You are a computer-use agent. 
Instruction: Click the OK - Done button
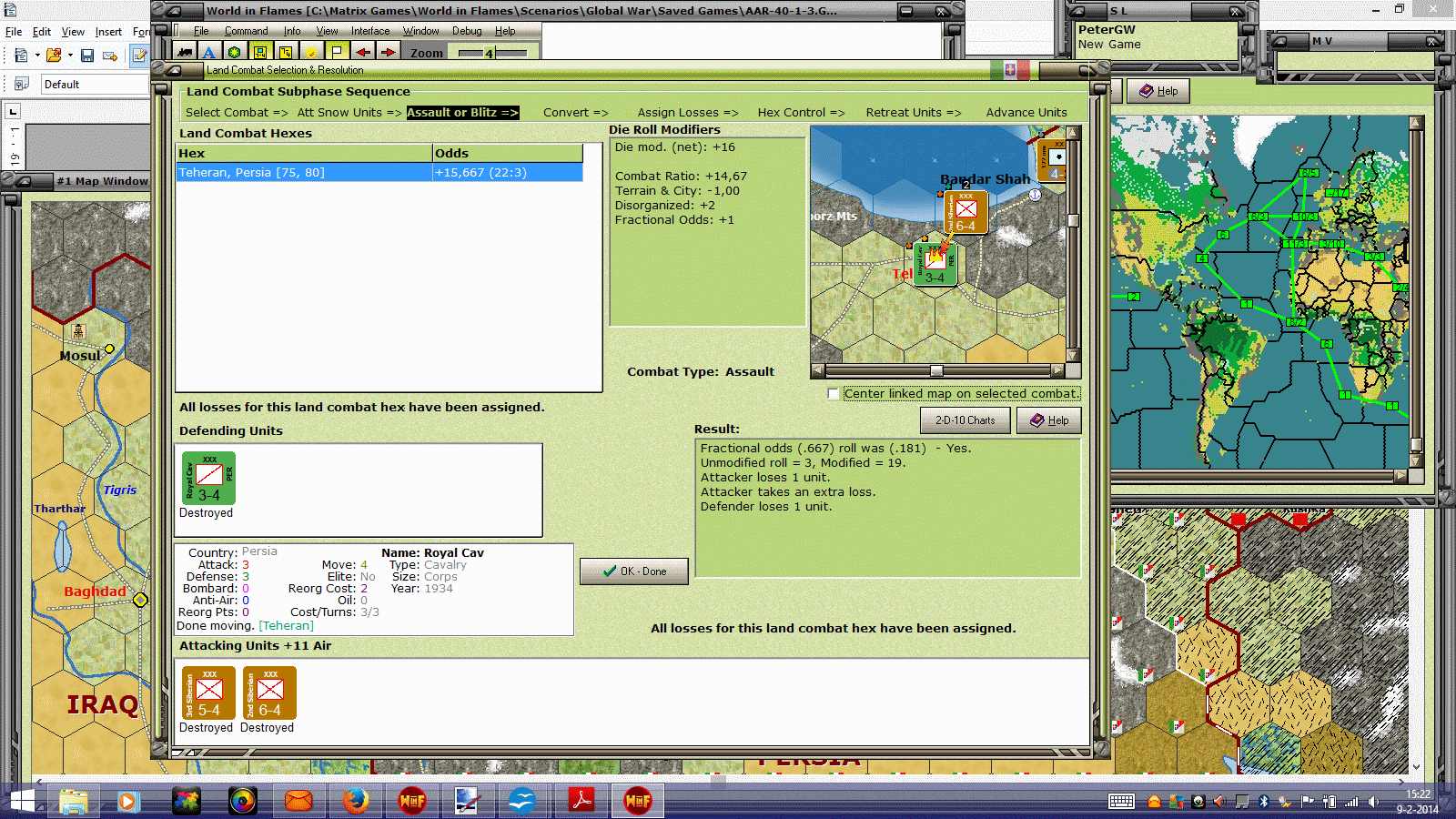coord(634,571)
